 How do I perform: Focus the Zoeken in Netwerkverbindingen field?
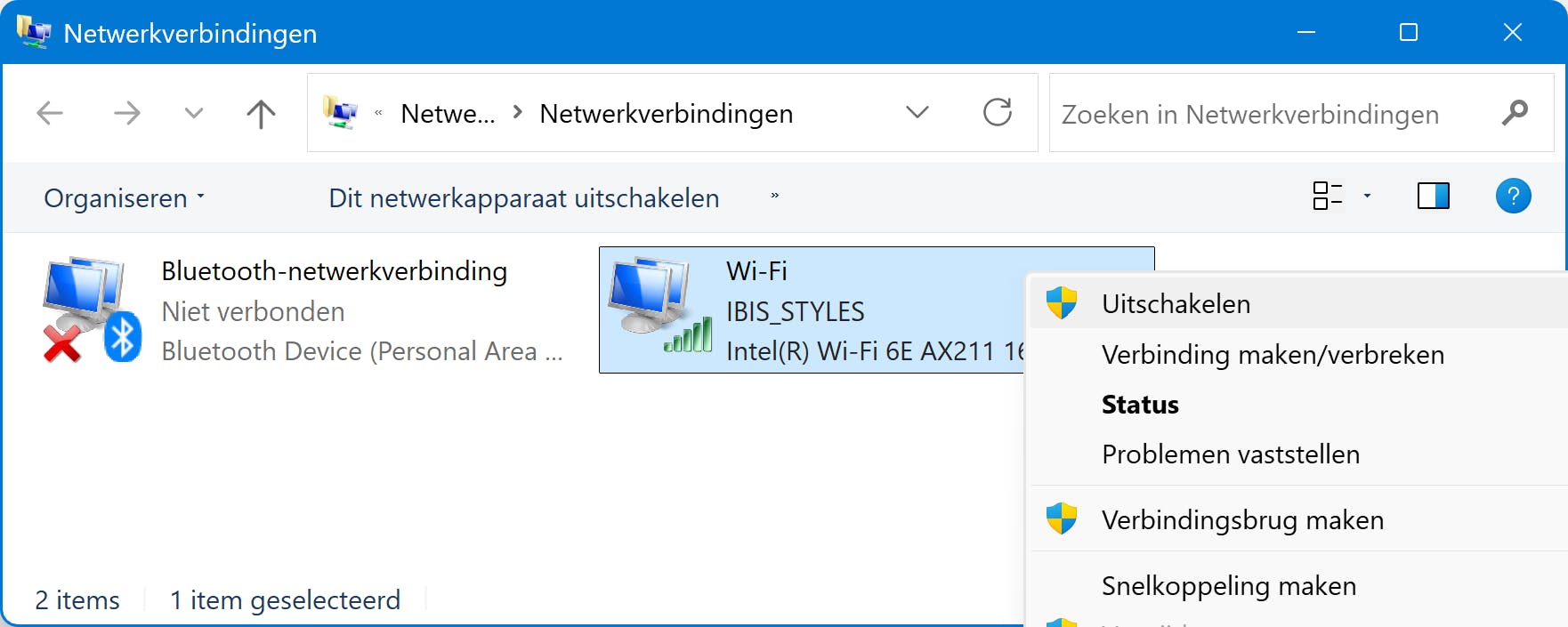tap(1264, 114)
